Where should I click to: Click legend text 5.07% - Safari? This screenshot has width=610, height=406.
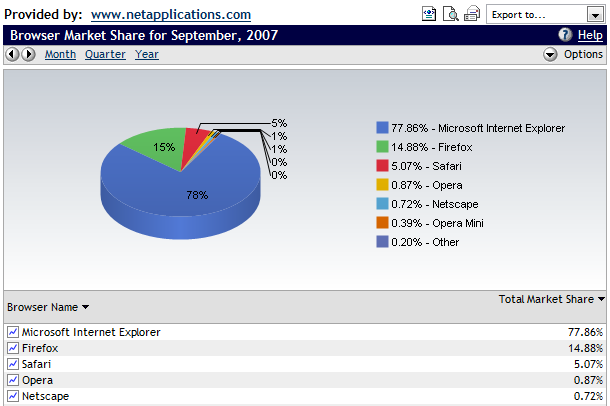[426, 166]
